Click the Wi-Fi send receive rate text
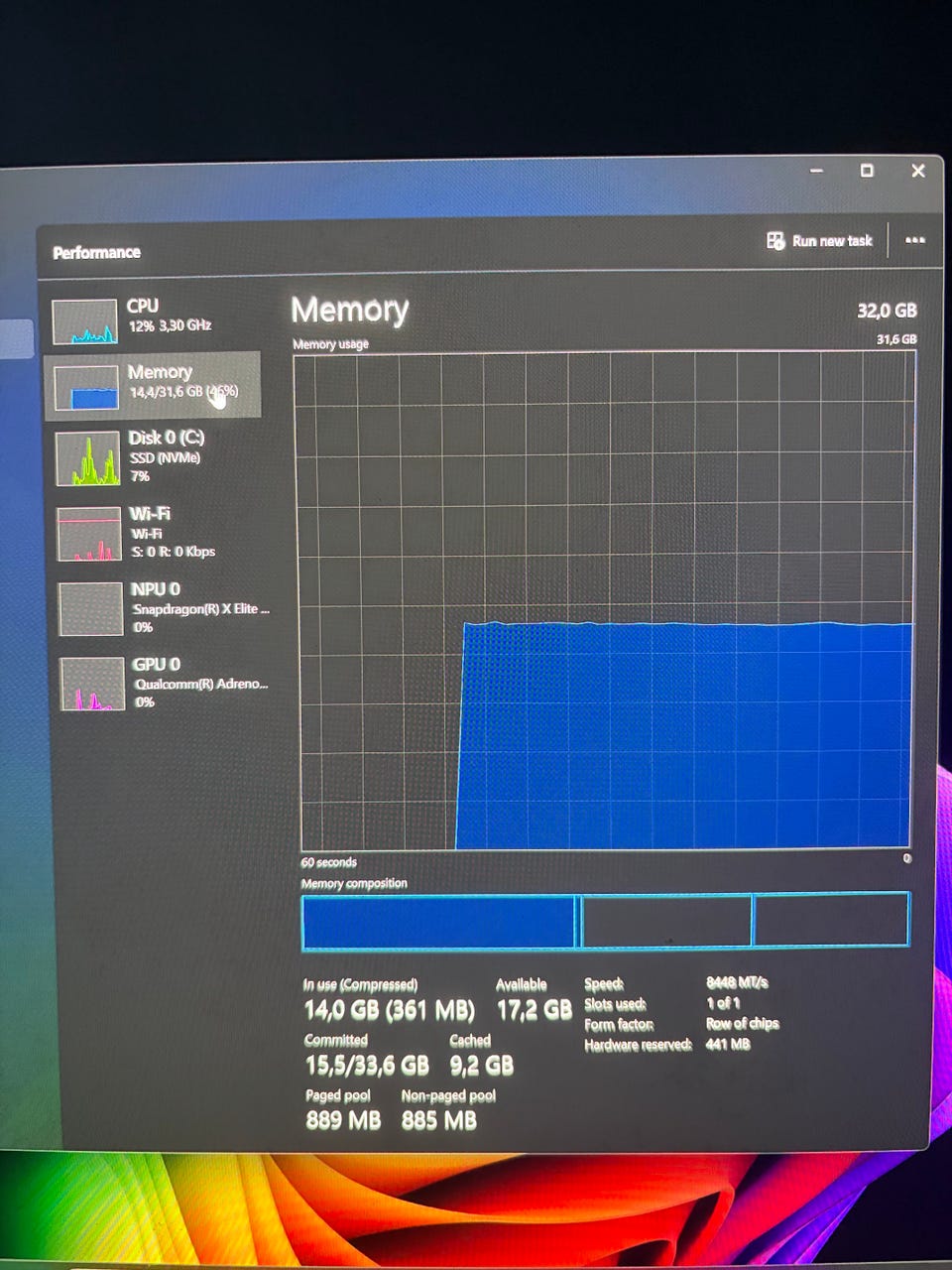 pos(174,552)
